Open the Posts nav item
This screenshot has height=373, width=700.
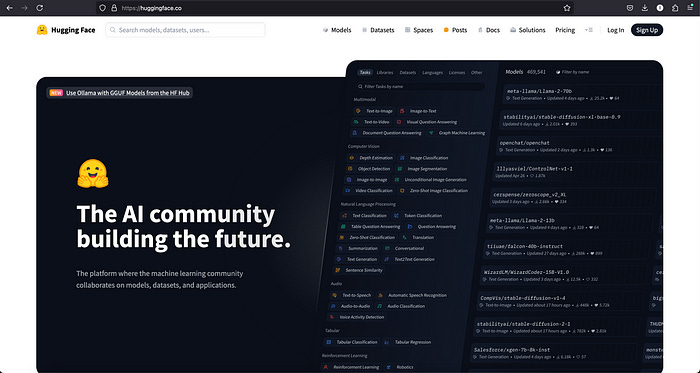point(455,30)
